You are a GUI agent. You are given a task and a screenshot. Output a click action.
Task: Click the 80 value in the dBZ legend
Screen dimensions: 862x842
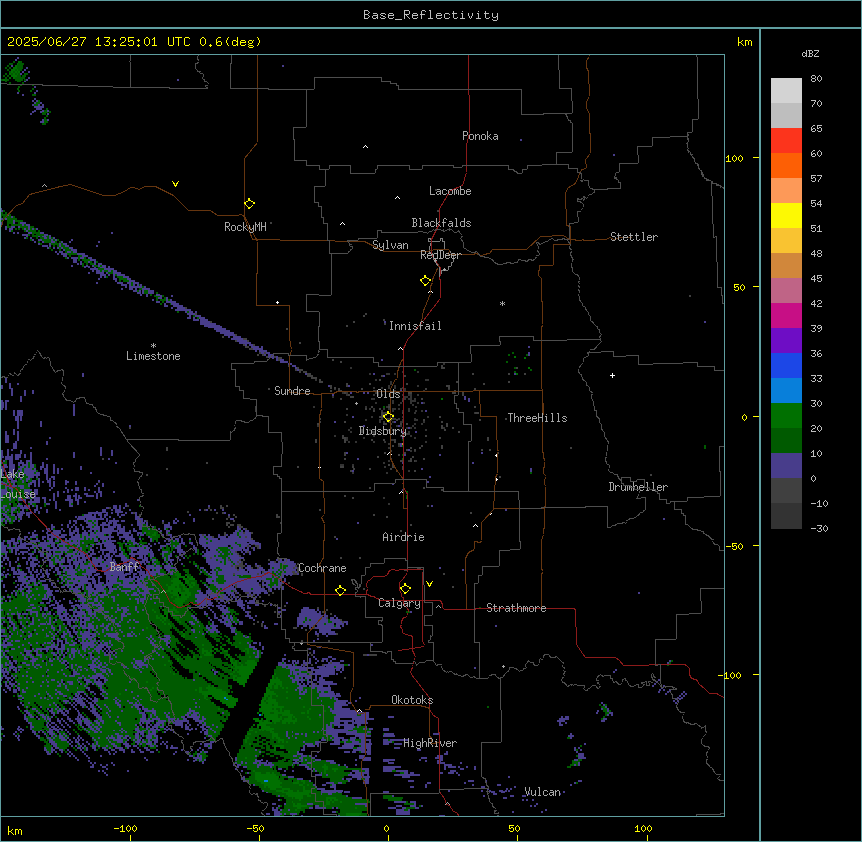816,79
